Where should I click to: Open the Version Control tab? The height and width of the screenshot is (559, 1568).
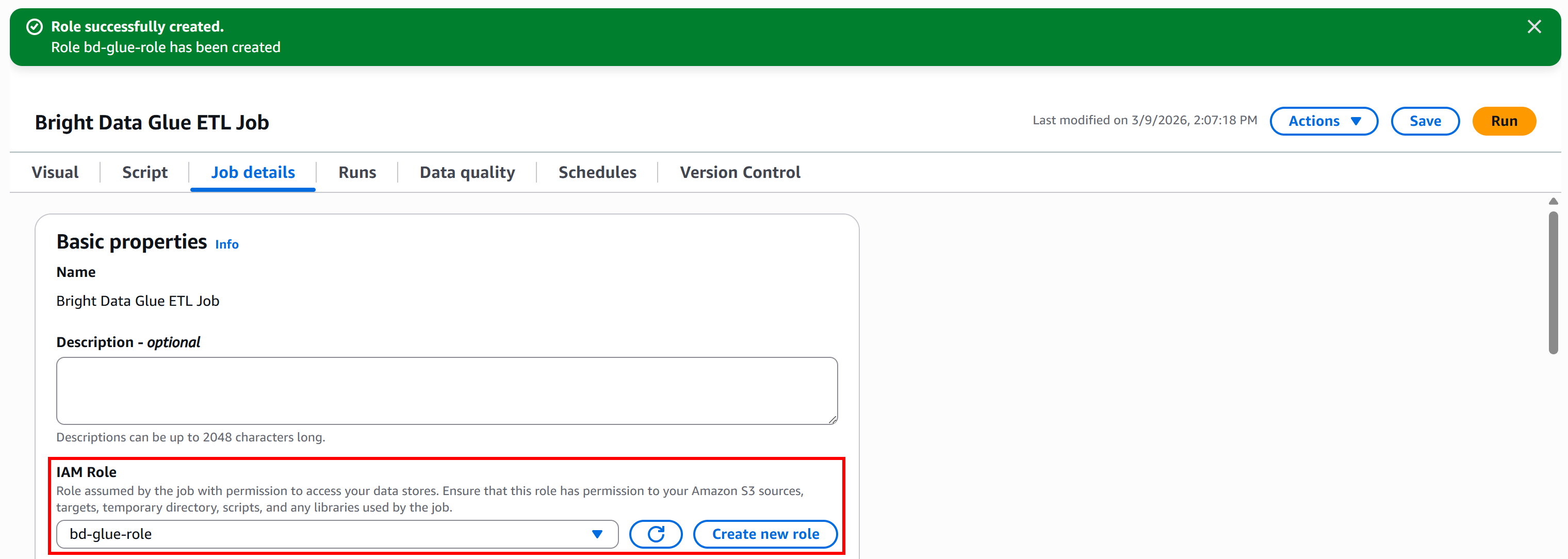(740, 173)
